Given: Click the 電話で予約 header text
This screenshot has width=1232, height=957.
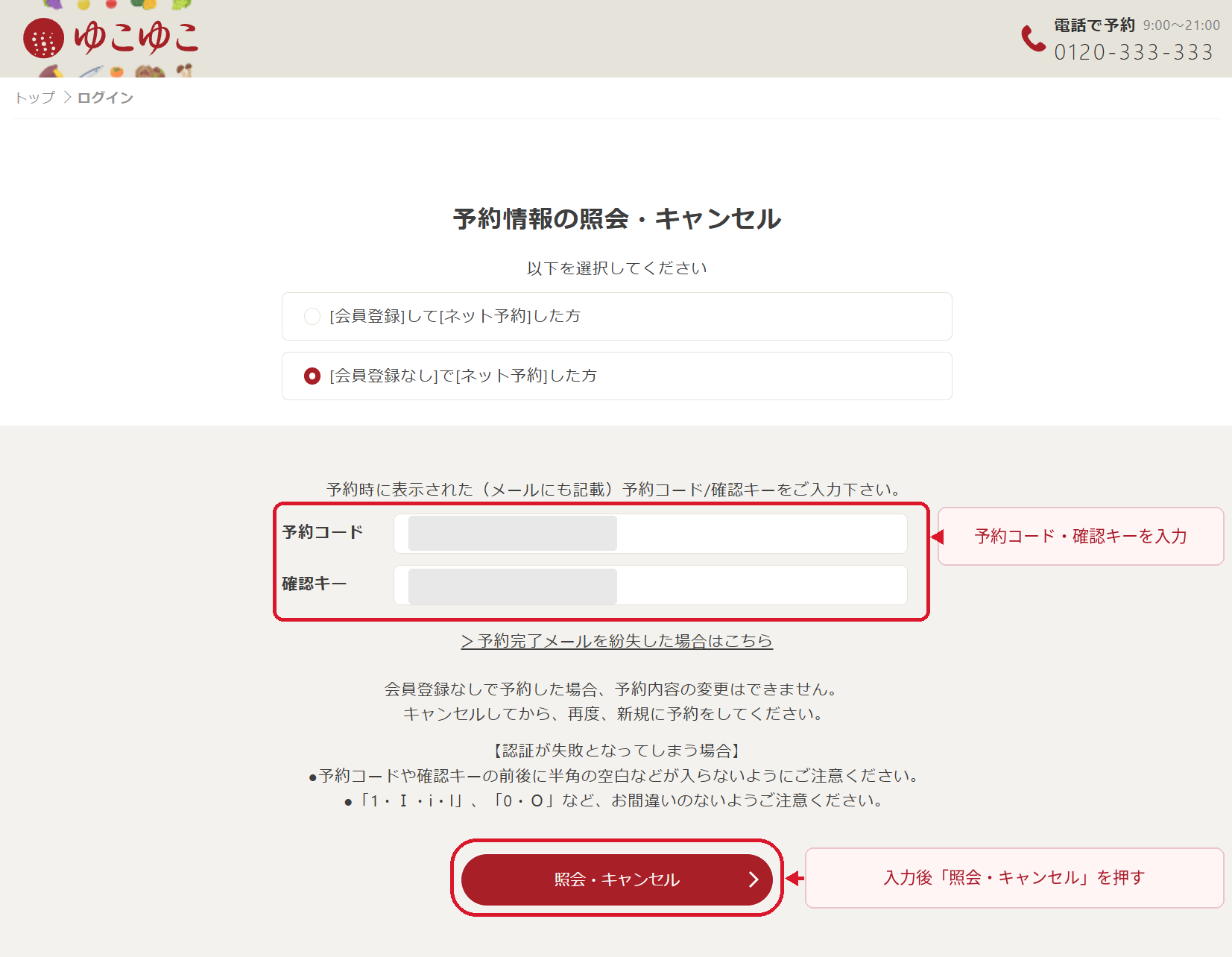Looking at the screenshot, I should pos(1094,25).
